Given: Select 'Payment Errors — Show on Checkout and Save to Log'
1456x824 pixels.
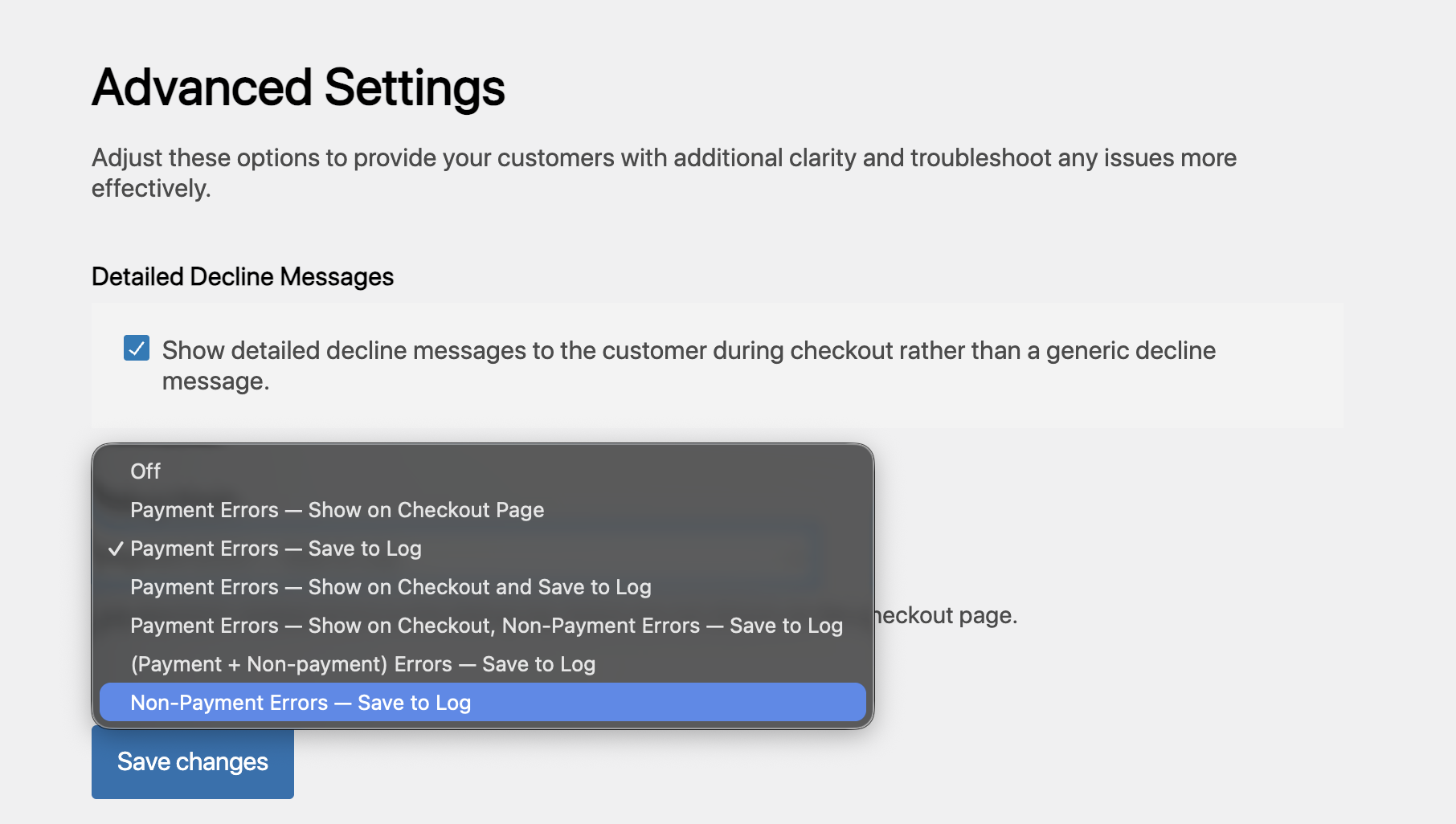Looking at the screenshot, I should click(x=391, y=587).
